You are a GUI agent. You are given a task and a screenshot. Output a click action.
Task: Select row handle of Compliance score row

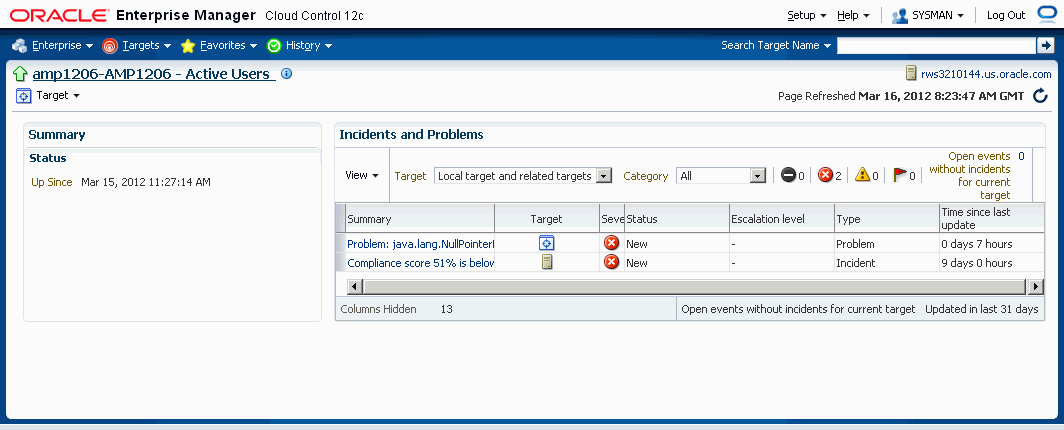(x=341, y=262)
